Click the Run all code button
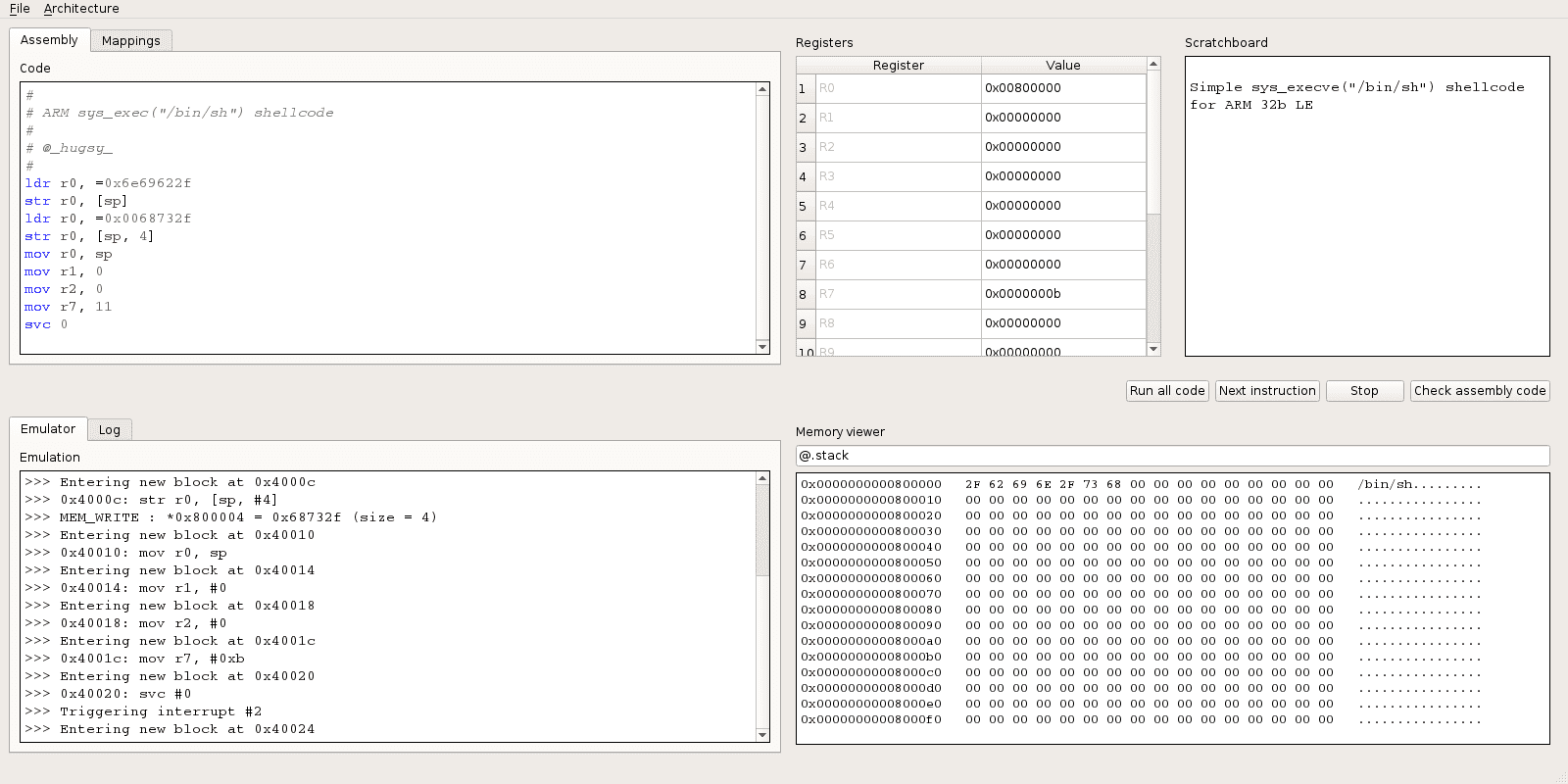The height and width of the screenshot is (784, 1568). coord(1167,391)
